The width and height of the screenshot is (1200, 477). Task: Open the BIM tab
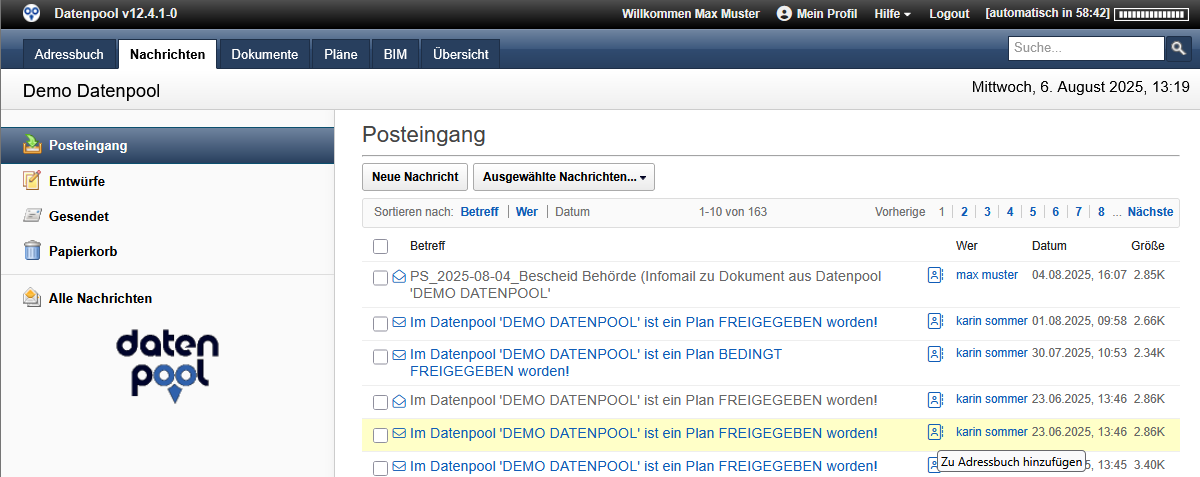pyautogui.click(x=395, y=55)
